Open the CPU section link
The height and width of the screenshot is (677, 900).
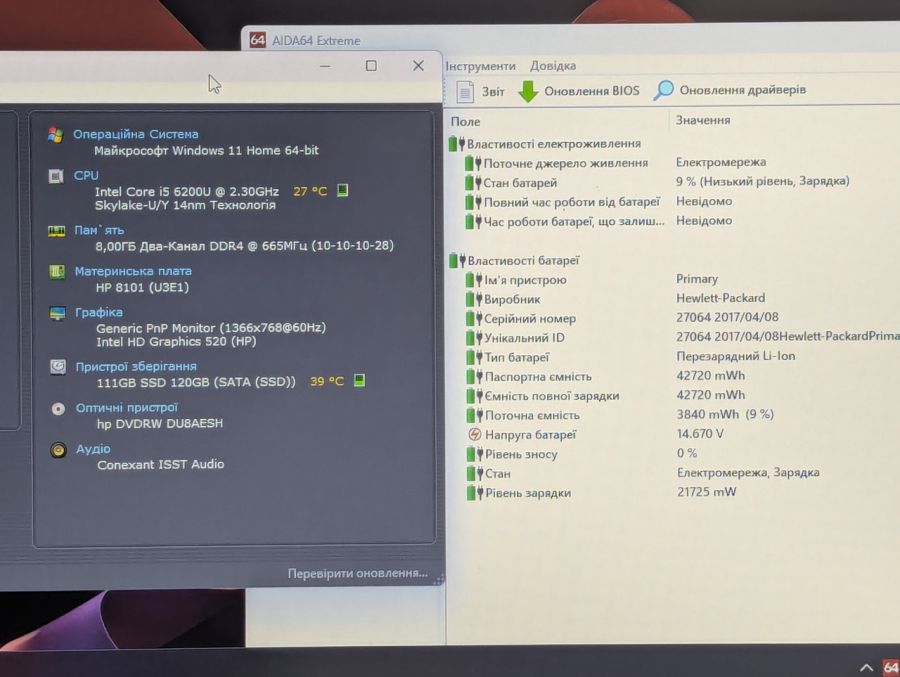pos(86,176)
